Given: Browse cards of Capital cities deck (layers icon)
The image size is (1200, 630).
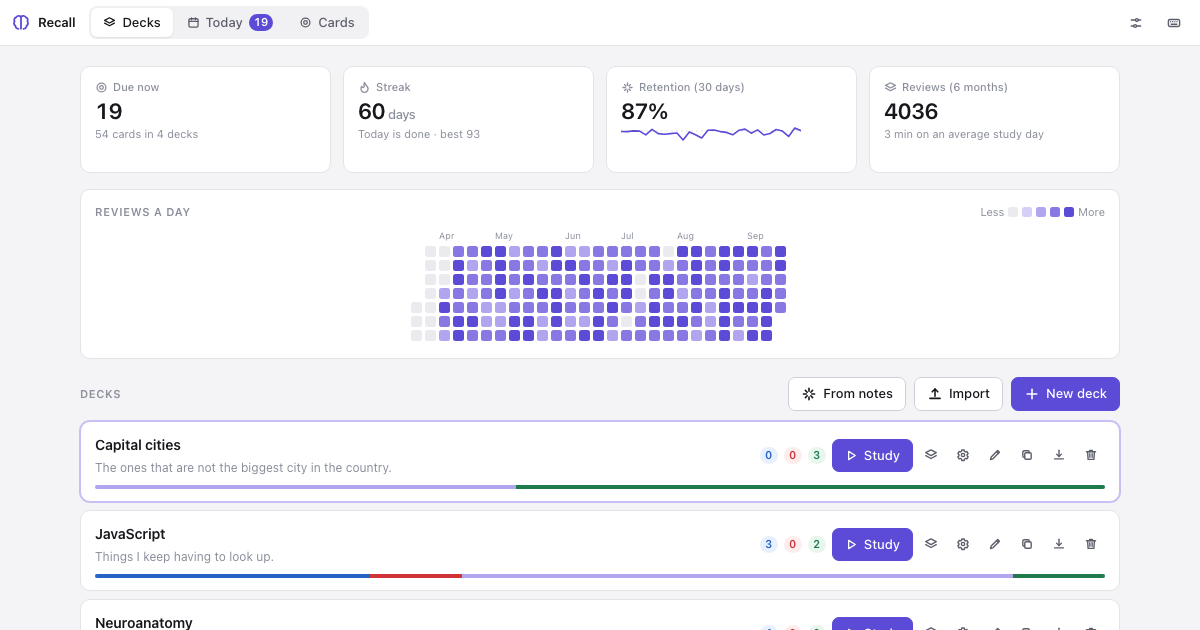Looking at the screenshot, I should (931, 455).
